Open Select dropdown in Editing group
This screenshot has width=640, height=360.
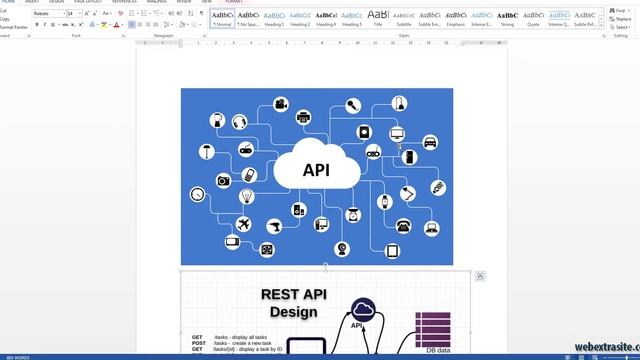point(620,27)
